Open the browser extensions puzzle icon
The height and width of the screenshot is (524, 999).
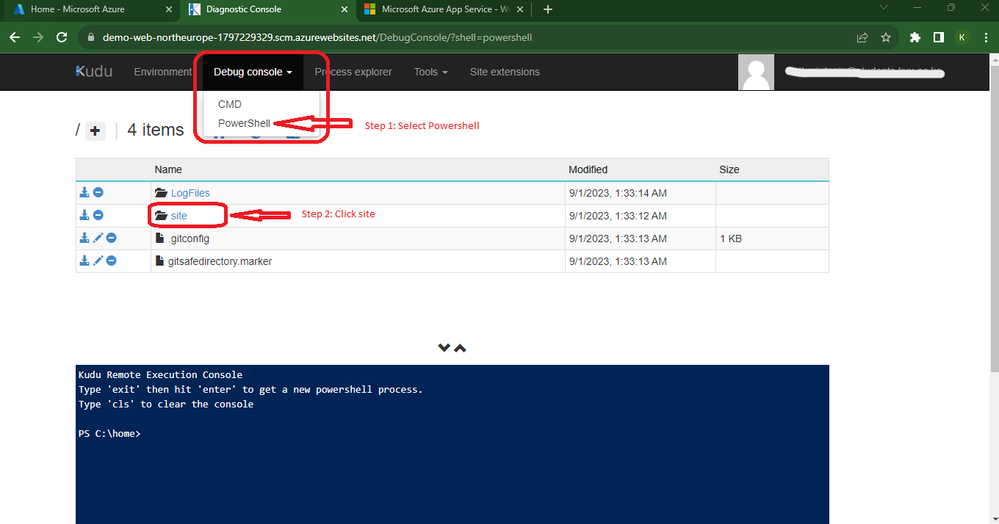click(915, 38)
